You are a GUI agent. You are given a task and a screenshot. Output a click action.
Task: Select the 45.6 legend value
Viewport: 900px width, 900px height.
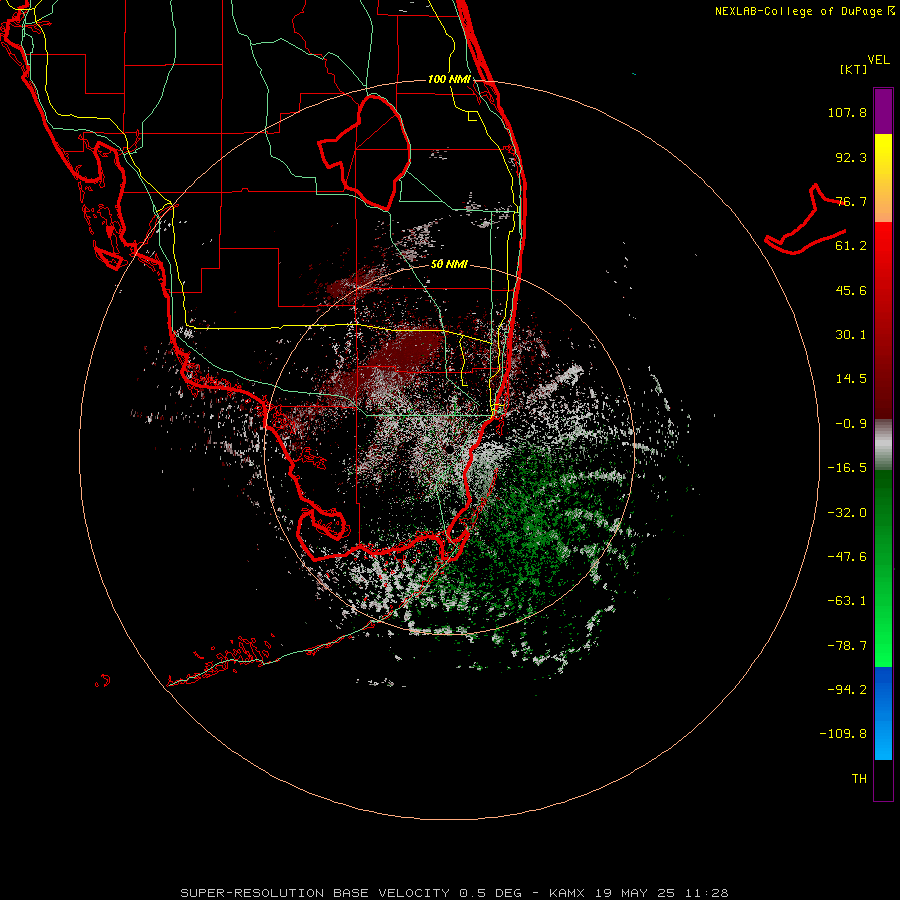click(x=851, y=290)
